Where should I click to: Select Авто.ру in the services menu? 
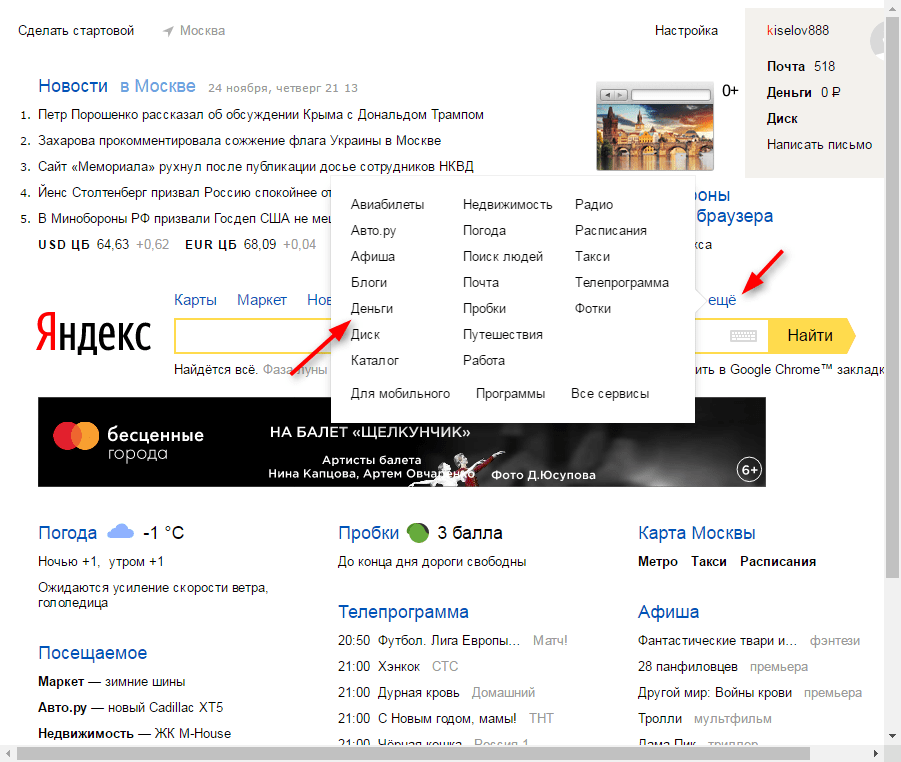point(374,231)
